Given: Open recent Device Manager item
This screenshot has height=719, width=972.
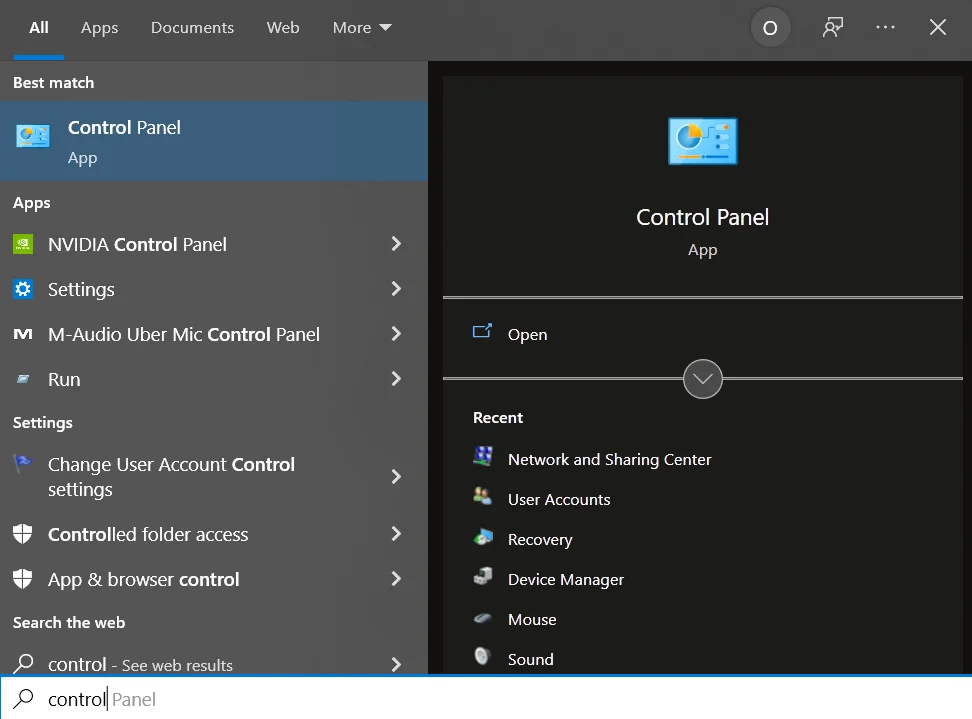Looking at the screenshot, I should tap(566, 580).
